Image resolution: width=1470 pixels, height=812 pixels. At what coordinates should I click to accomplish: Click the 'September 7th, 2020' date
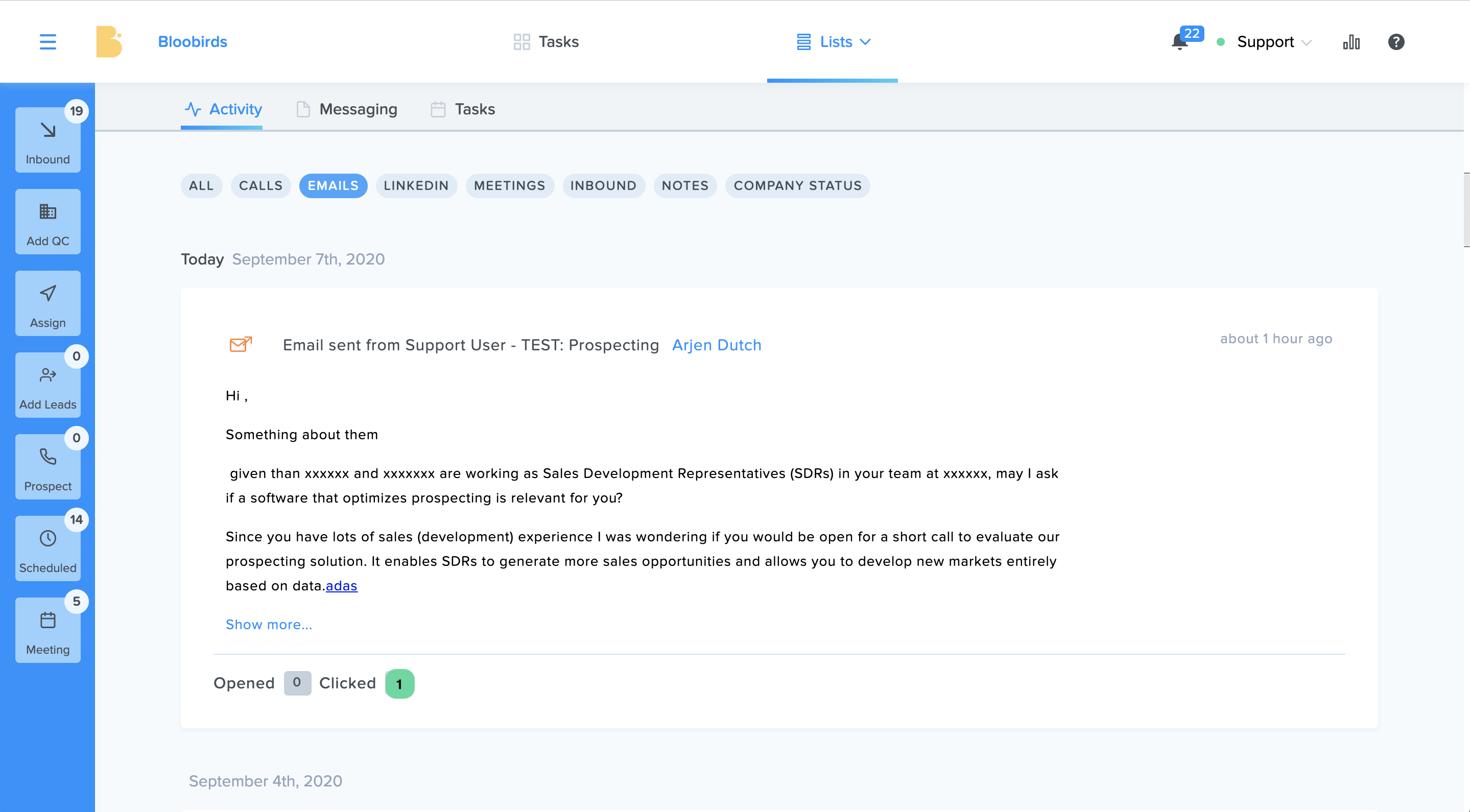click(308, 259)
